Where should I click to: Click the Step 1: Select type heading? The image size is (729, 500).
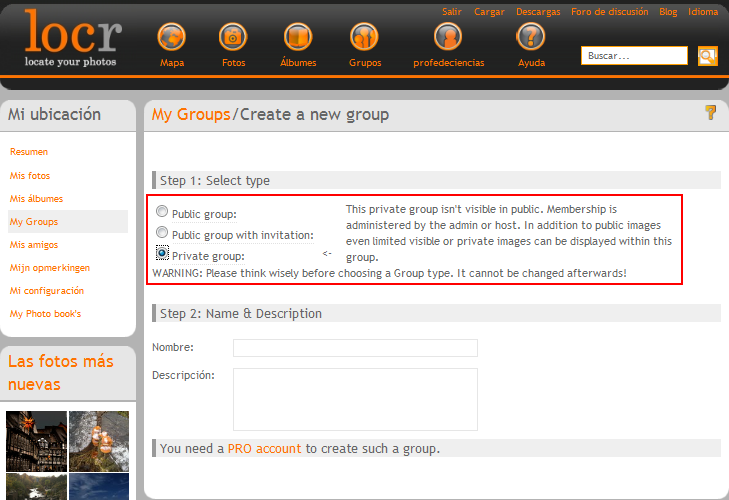click(x=215, y=180)
